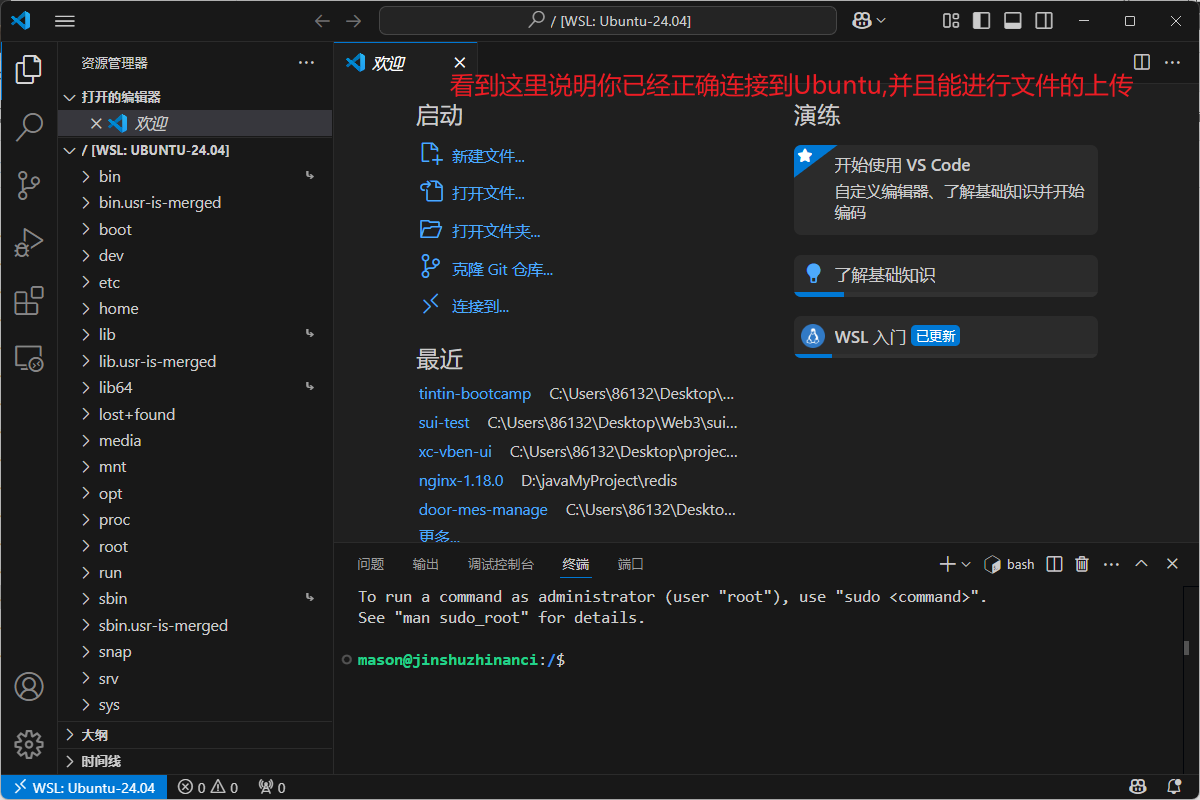Expand 大纲 outline section

click(x=195, y=734)
